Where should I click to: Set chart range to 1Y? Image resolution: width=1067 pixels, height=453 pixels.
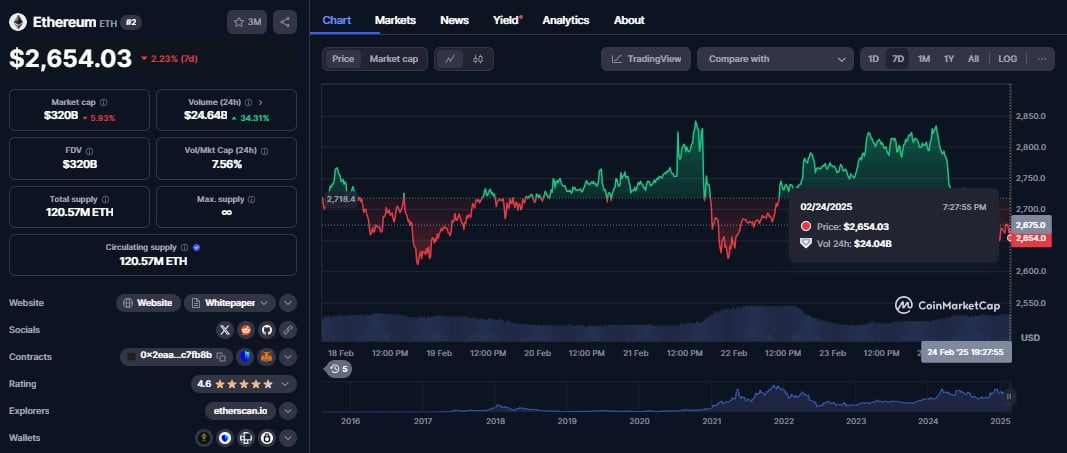[x=949, y=59]
